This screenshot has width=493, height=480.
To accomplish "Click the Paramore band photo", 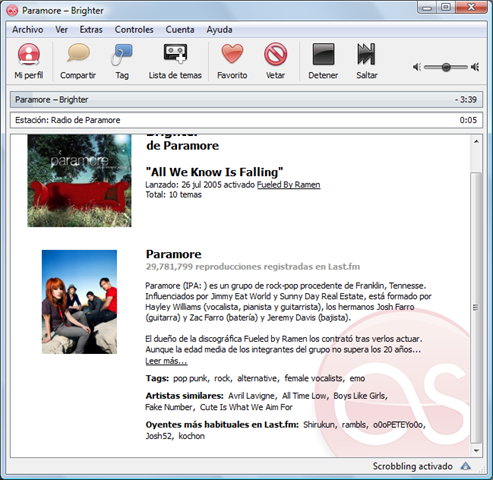I will tap(79, 302).
